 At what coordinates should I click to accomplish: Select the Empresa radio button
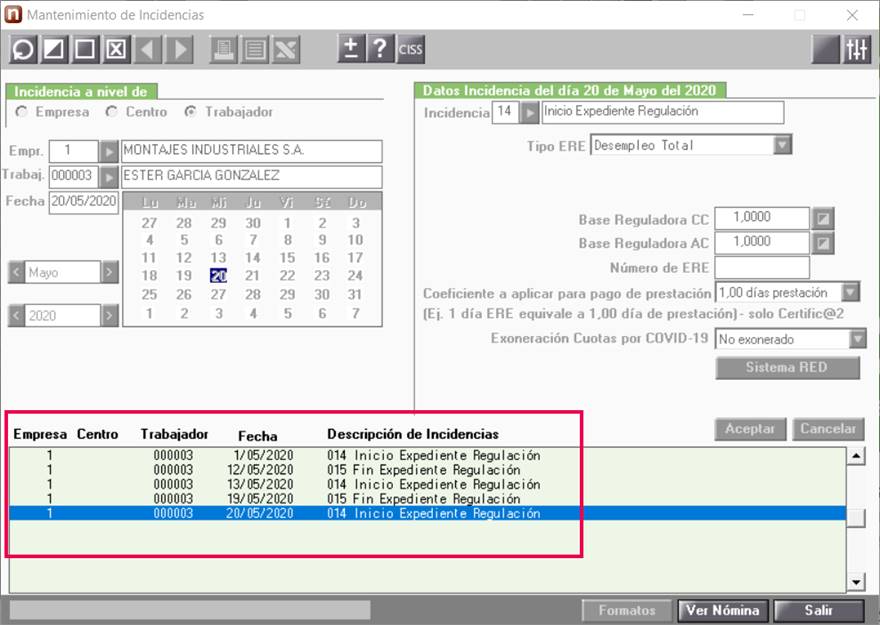pos(22,112)
